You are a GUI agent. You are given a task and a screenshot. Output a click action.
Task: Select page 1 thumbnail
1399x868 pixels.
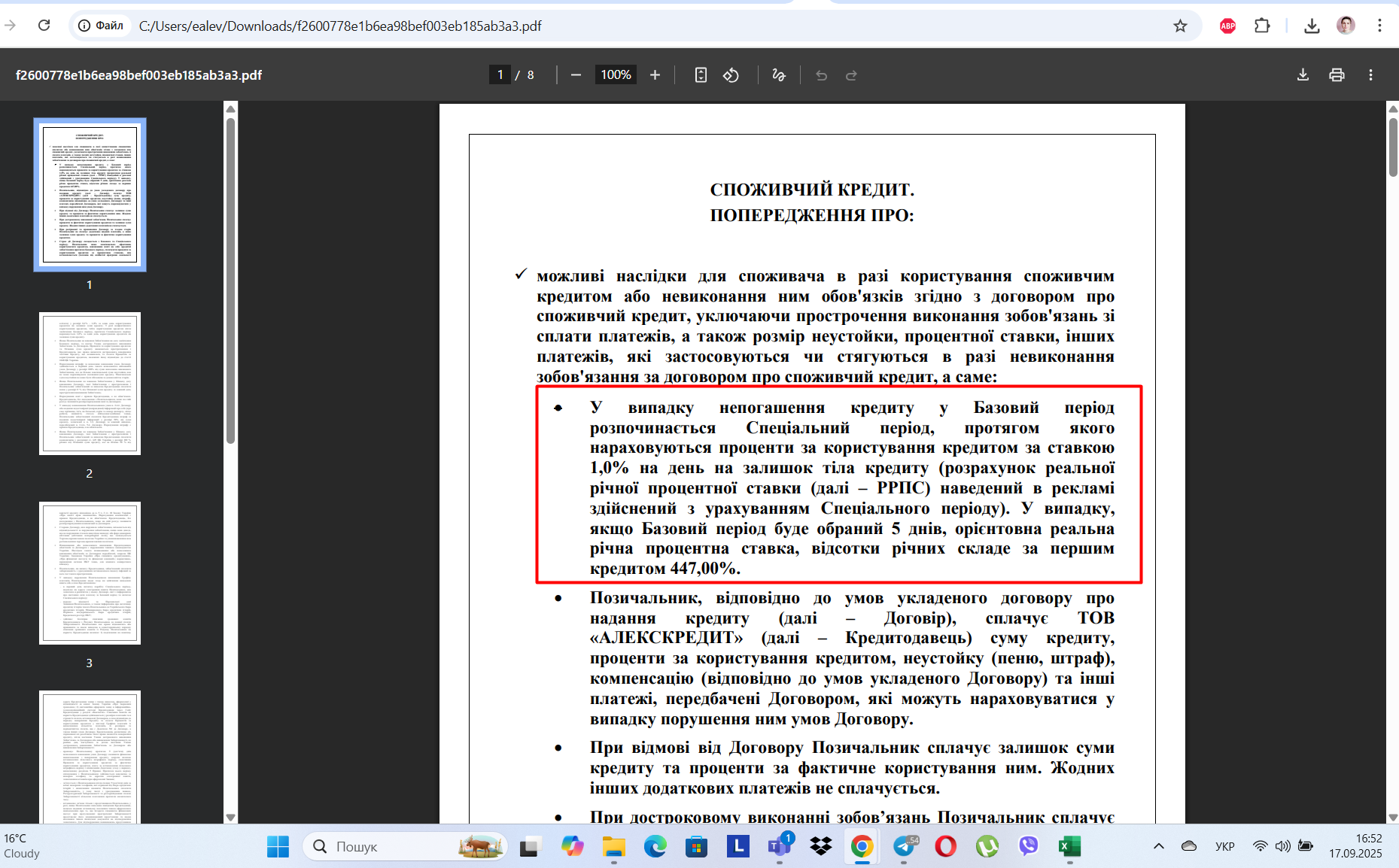coord(90,195)
